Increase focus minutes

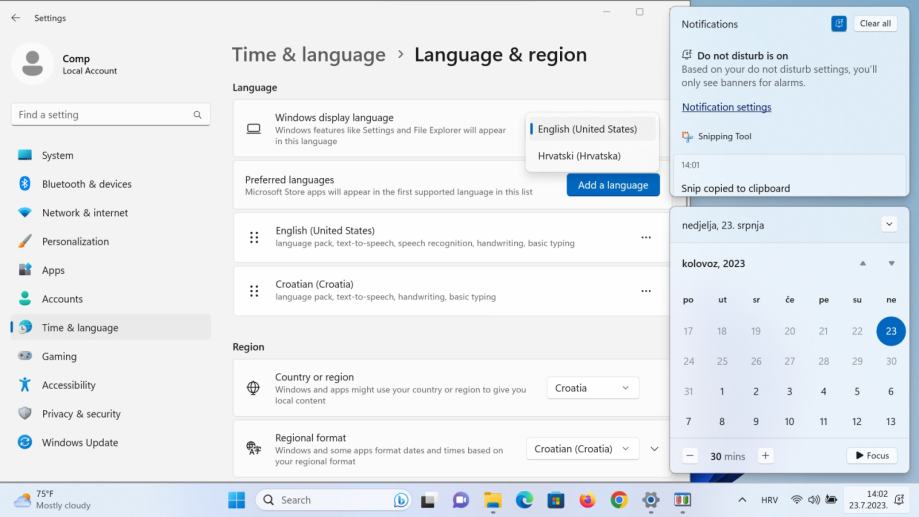[765, 455]
